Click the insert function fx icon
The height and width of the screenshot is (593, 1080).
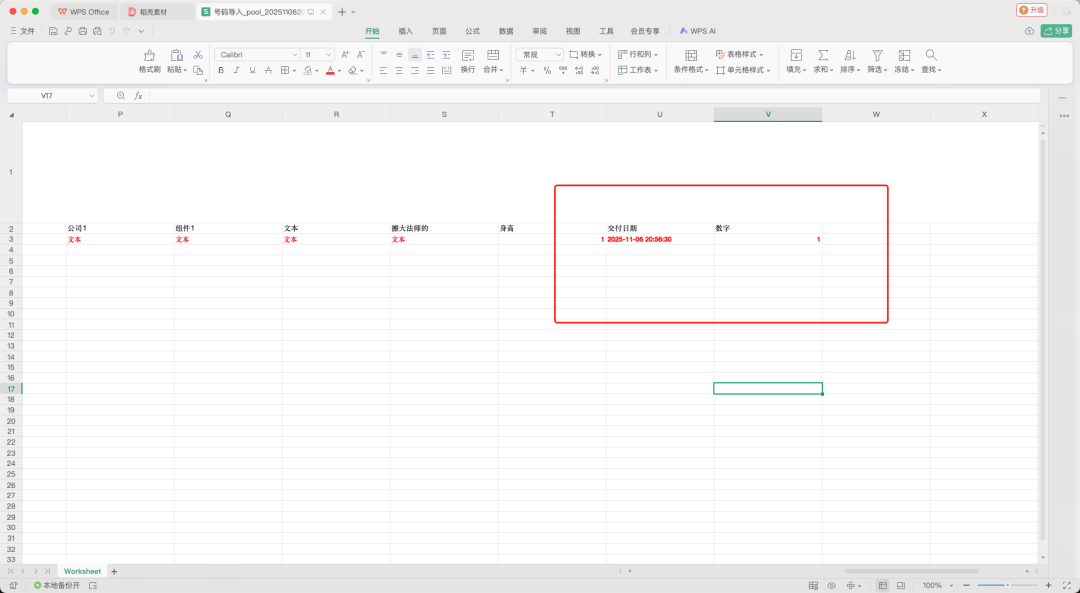tap(138, 96)
